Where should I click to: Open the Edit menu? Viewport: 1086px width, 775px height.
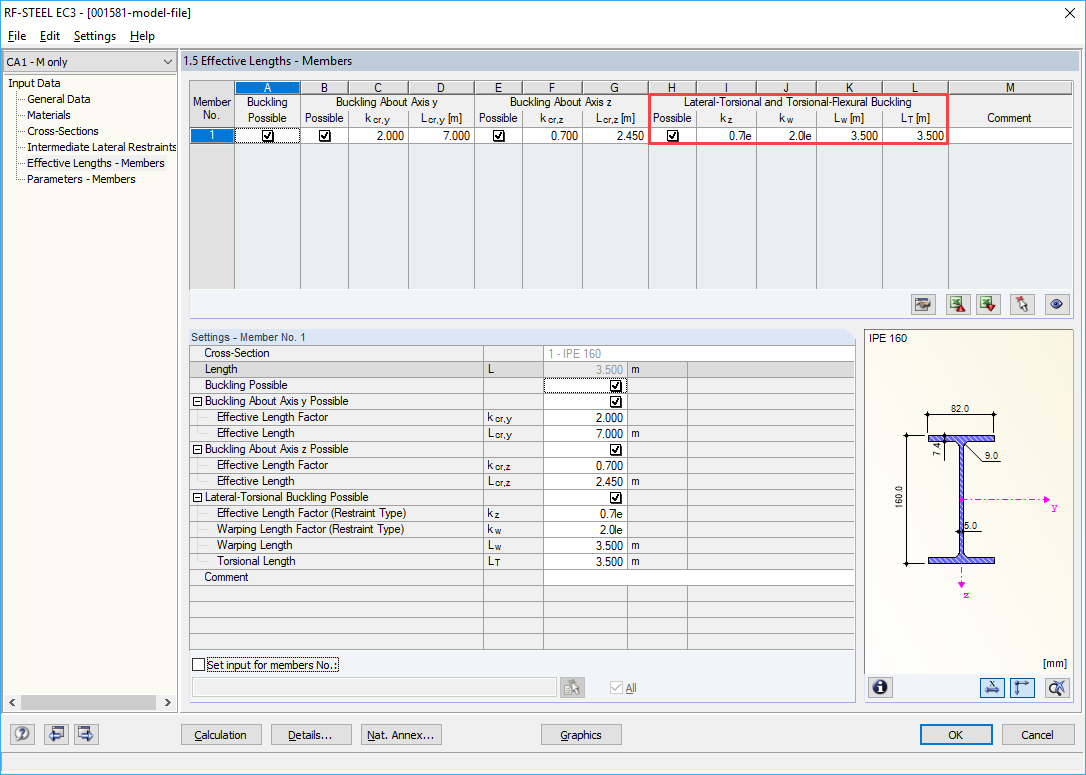49,35
